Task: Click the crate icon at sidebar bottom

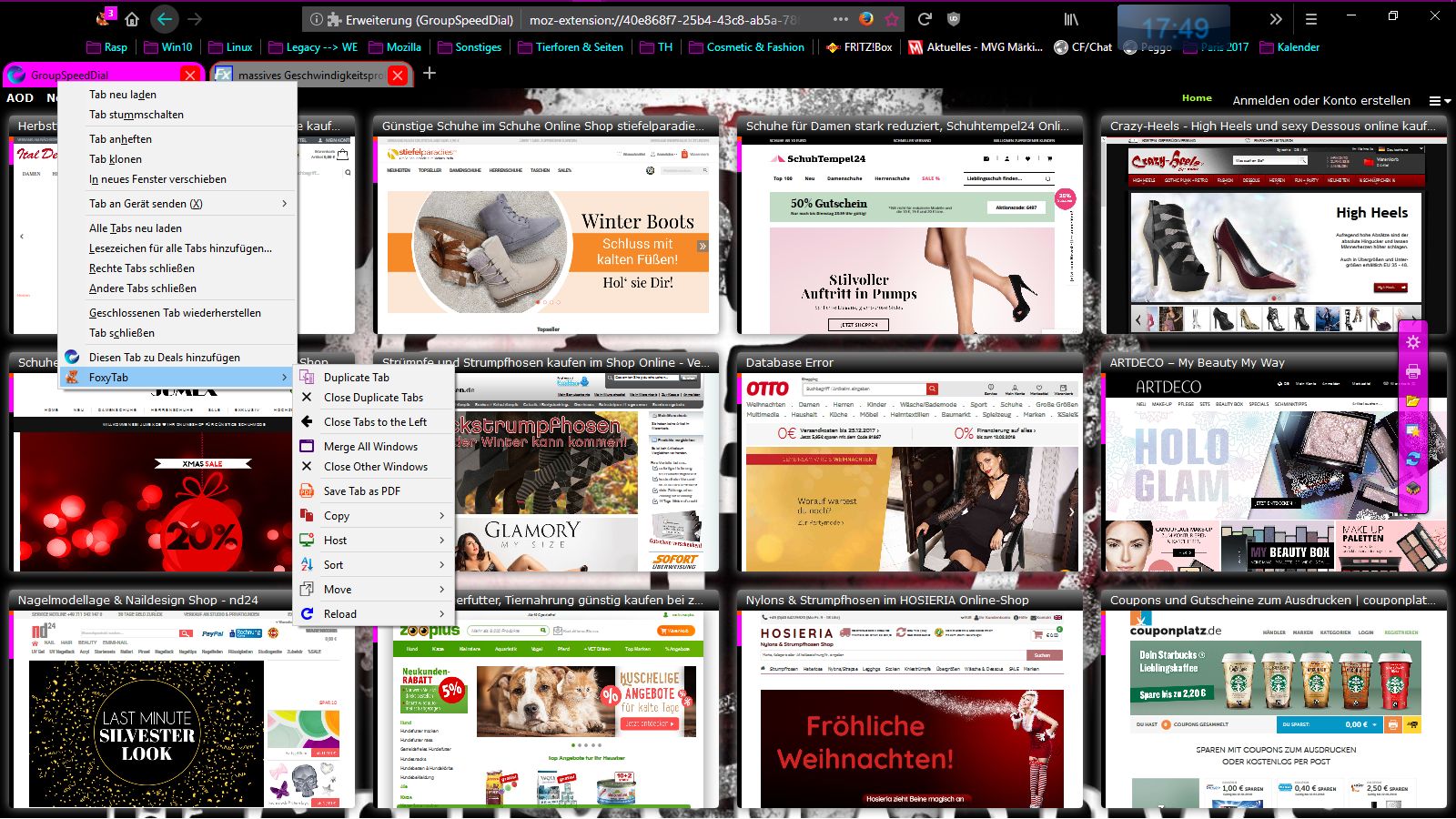Action: (1412, 488)
